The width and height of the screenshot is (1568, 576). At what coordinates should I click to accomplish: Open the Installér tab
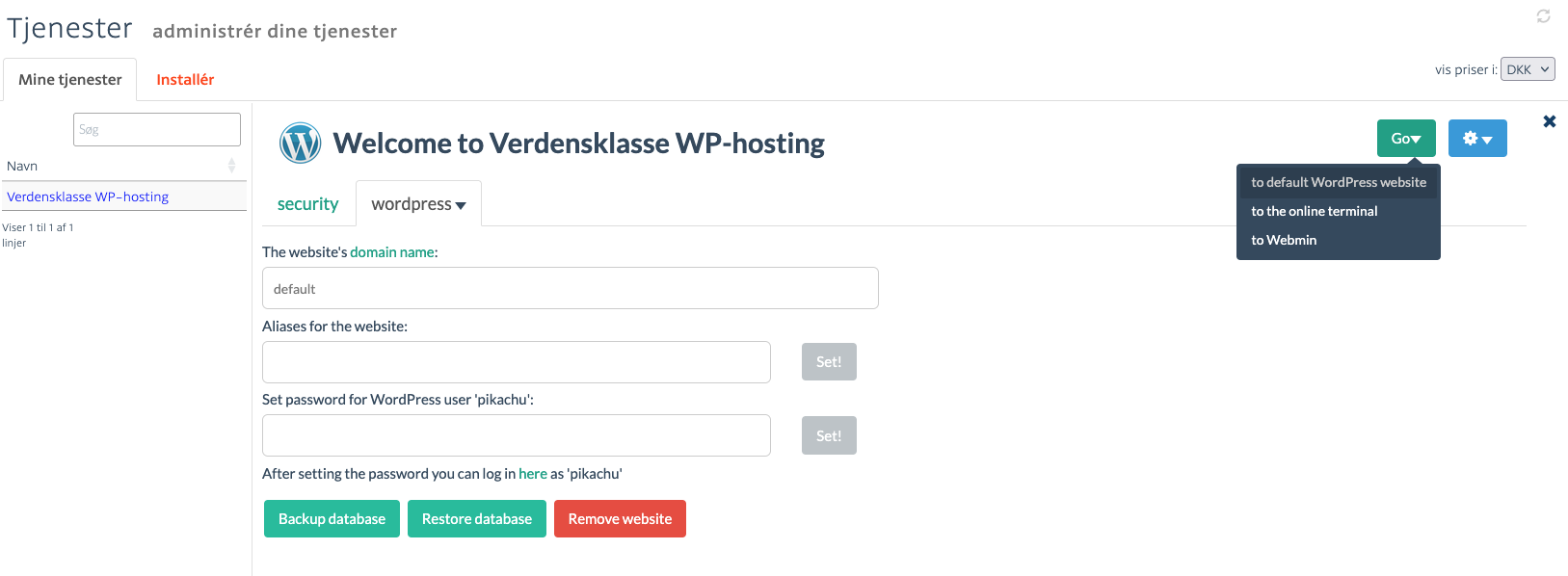tap(185, 79)
